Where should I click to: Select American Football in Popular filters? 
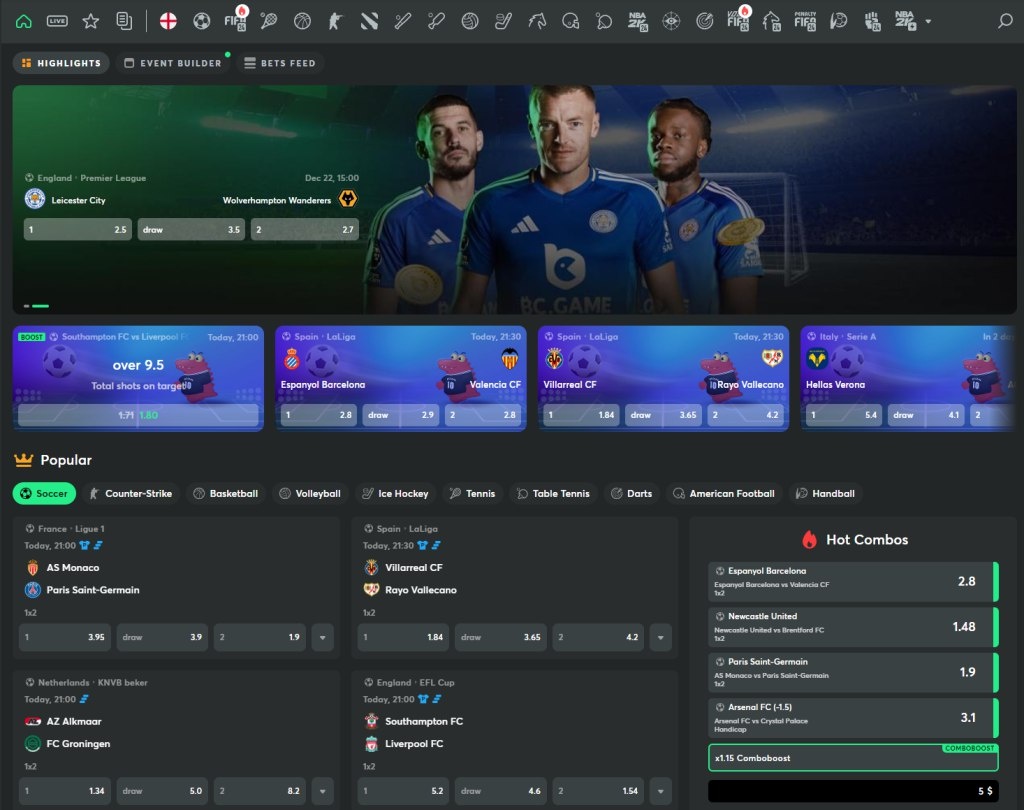[x=724, y=493]
